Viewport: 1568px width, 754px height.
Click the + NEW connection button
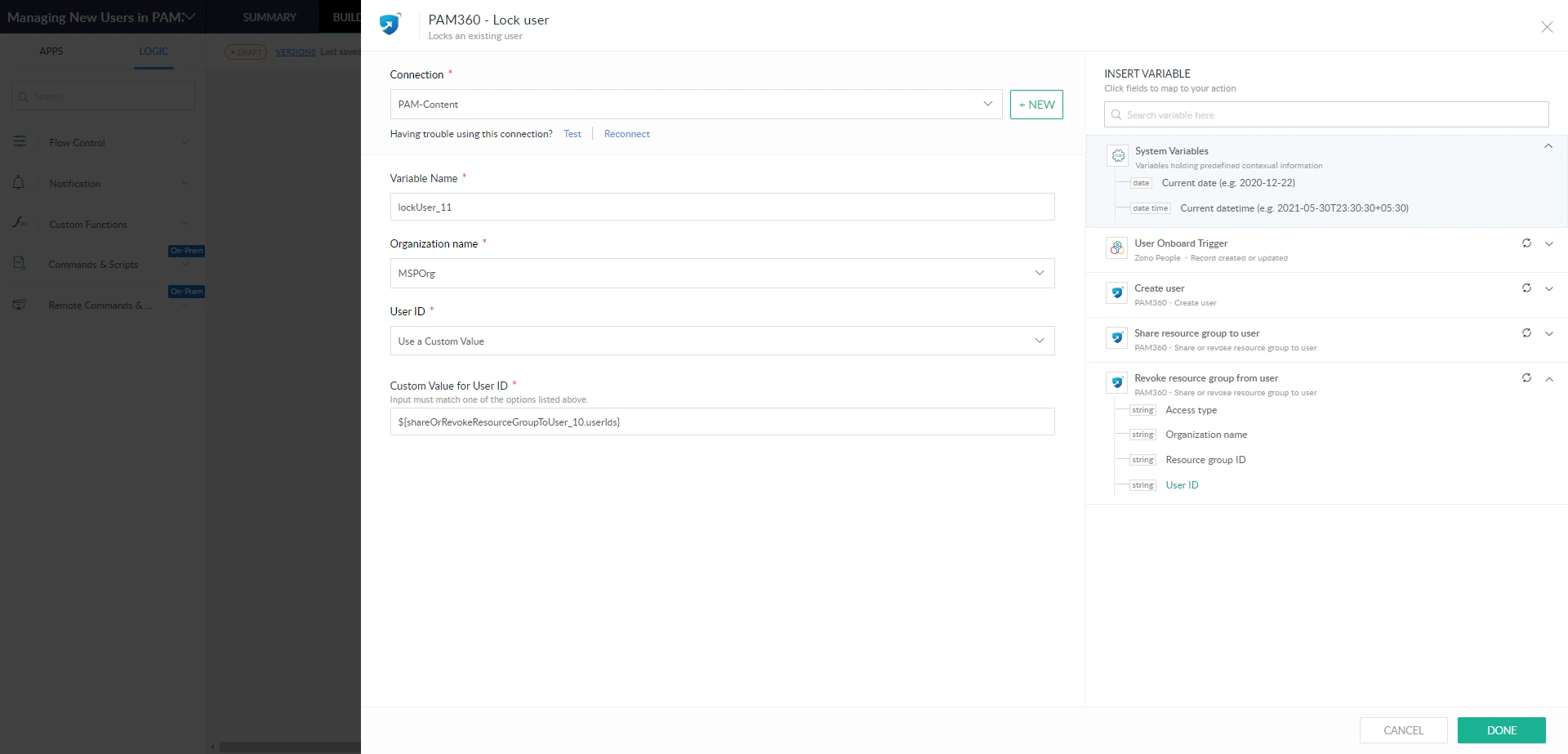pos(1036,105)
